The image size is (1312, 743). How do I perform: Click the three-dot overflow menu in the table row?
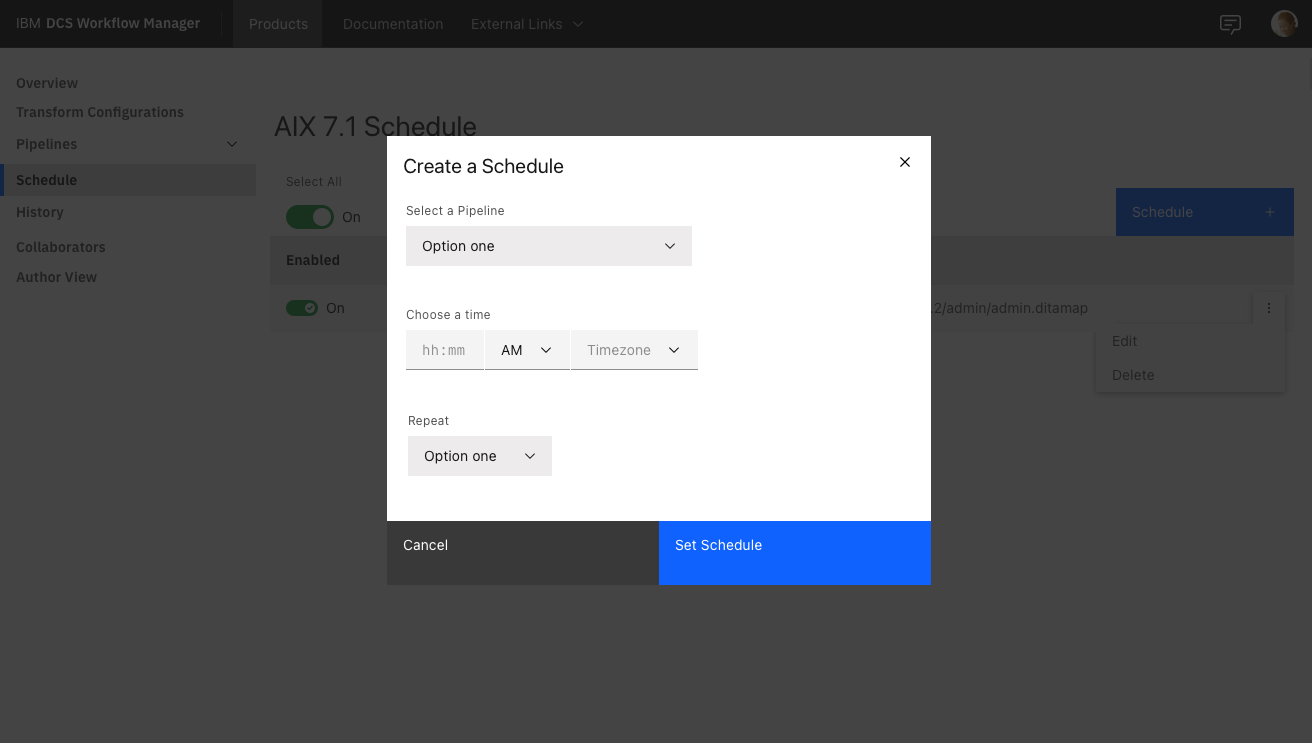click(x=1269, y=308)
